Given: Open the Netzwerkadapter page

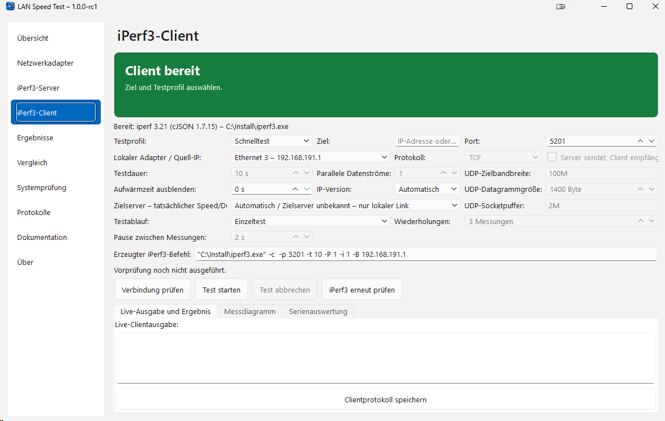Looking at the screenshot, I should pos(56,63).
